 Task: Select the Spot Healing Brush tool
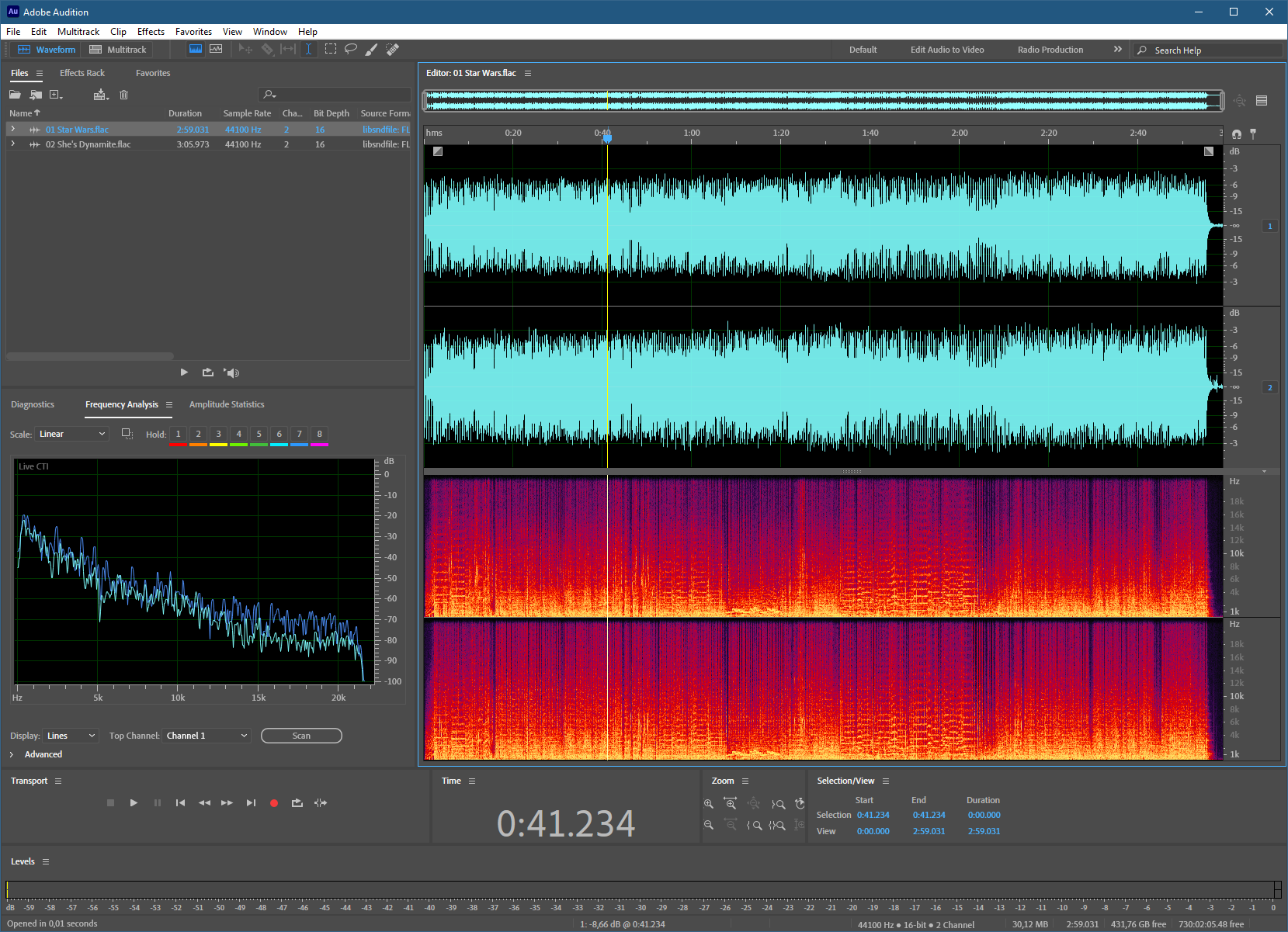(392, 49)
